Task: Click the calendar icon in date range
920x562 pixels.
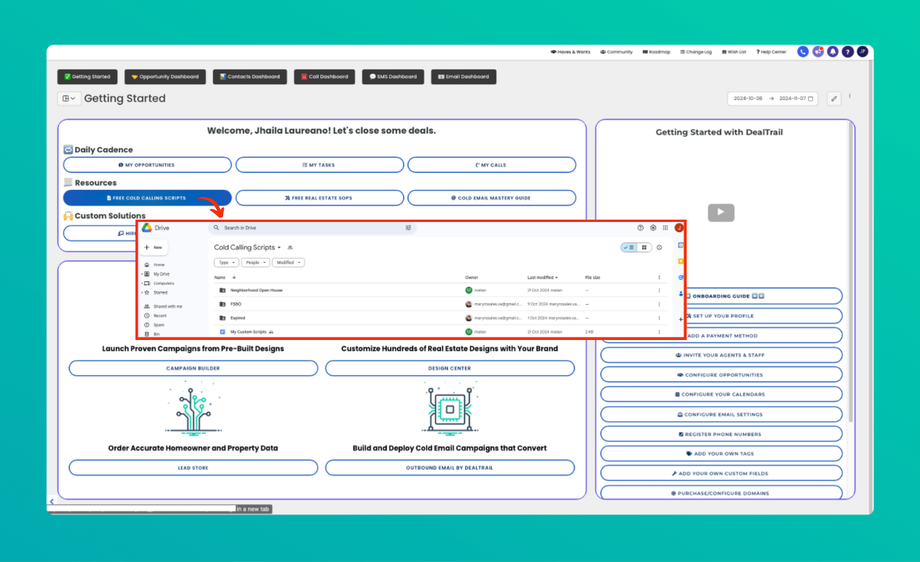Action: tap(811, 99)
